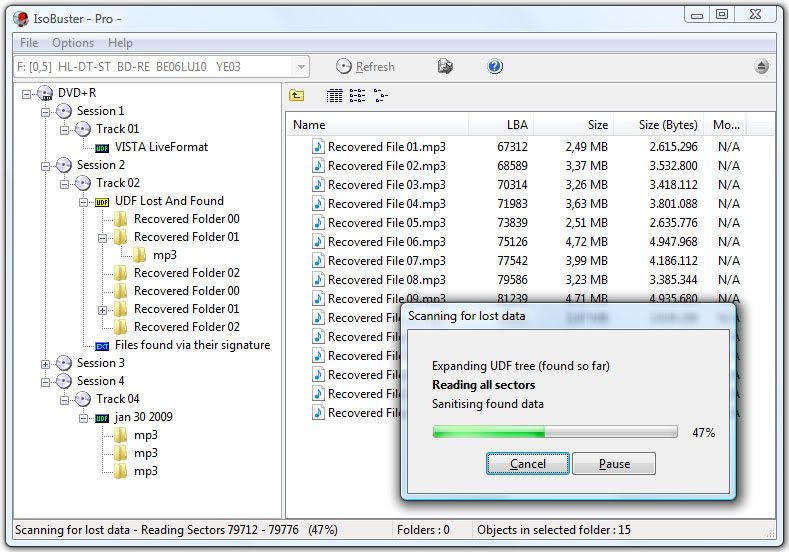Pause the lost data scan
This screenshot has height=552, width=789.
tap(614, 464)
